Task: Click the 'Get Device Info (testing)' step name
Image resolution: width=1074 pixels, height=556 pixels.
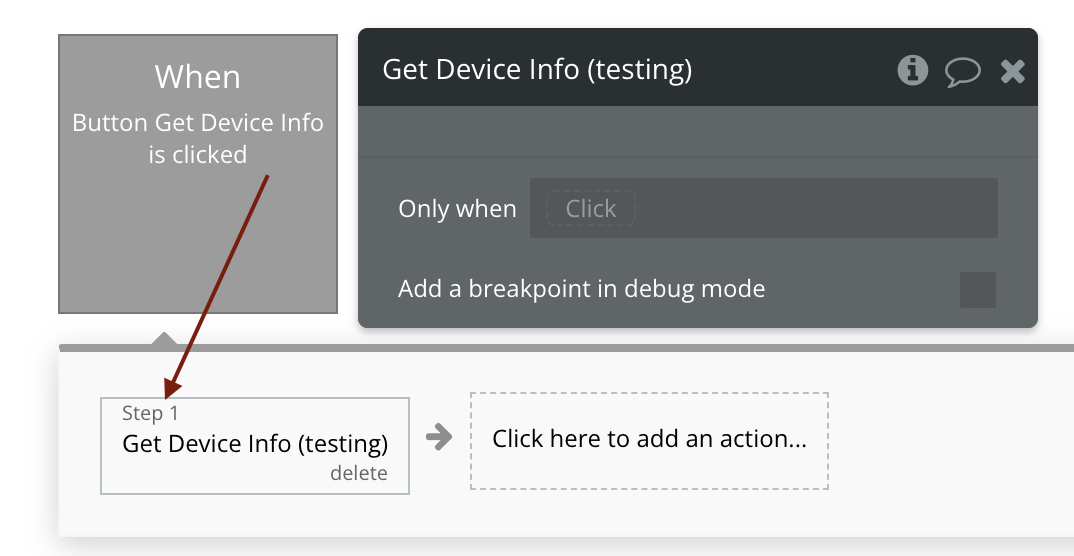Action: [x=254, y=443]
